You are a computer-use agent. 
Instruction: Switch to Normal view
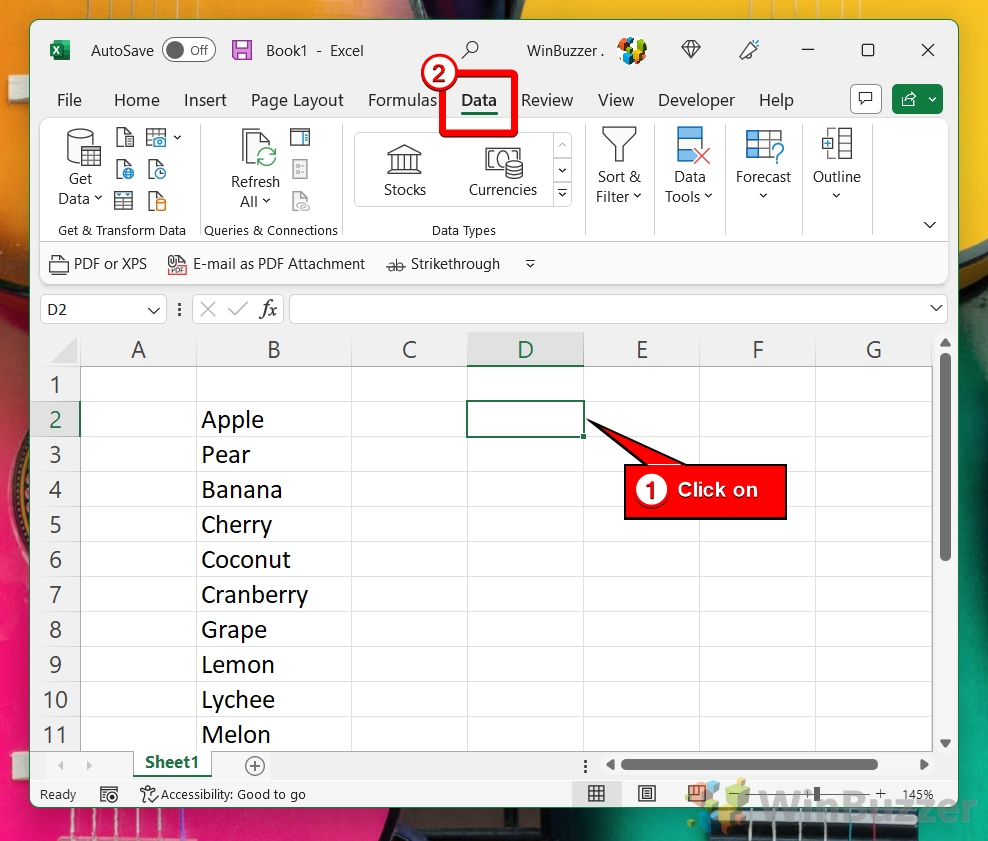coord(596,794)
